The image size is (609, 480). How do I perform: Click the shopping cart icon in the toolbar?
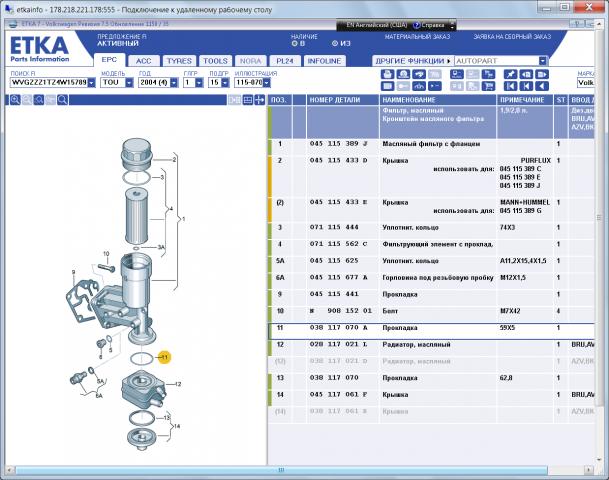pyautogui.click(x=488, y=86)
